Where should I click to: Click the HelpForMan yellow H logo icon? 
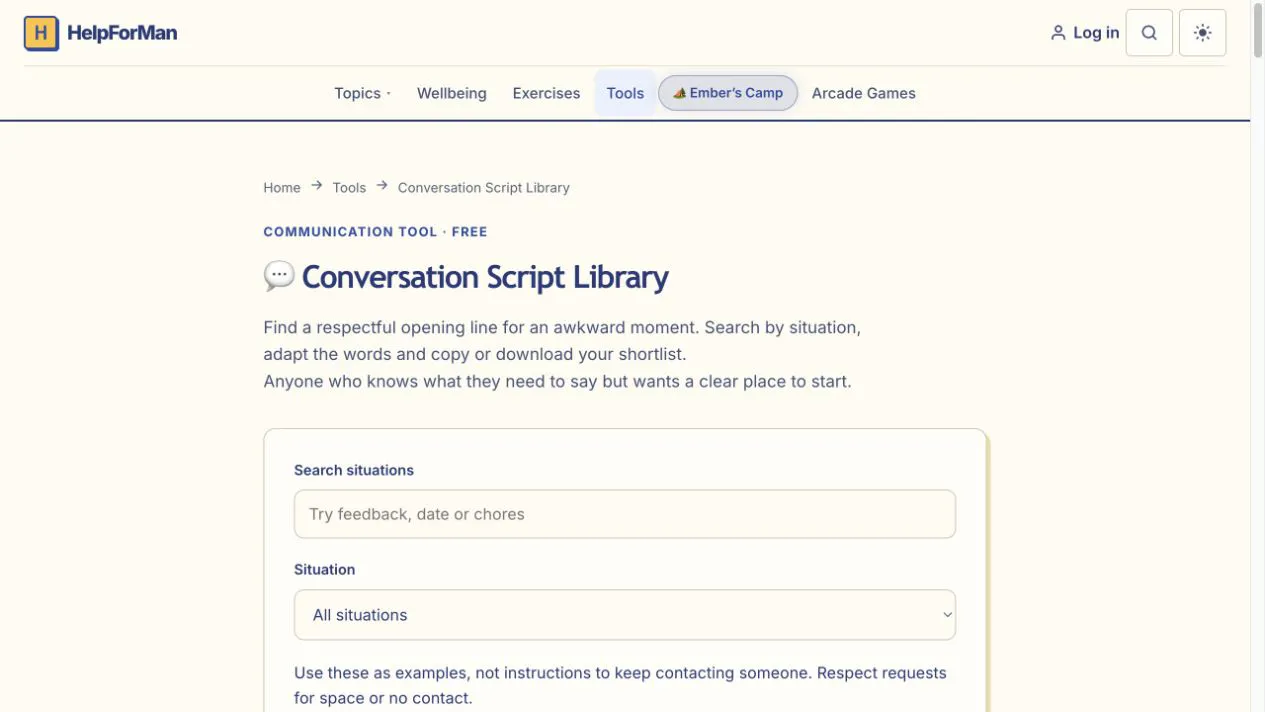point(41,33)
